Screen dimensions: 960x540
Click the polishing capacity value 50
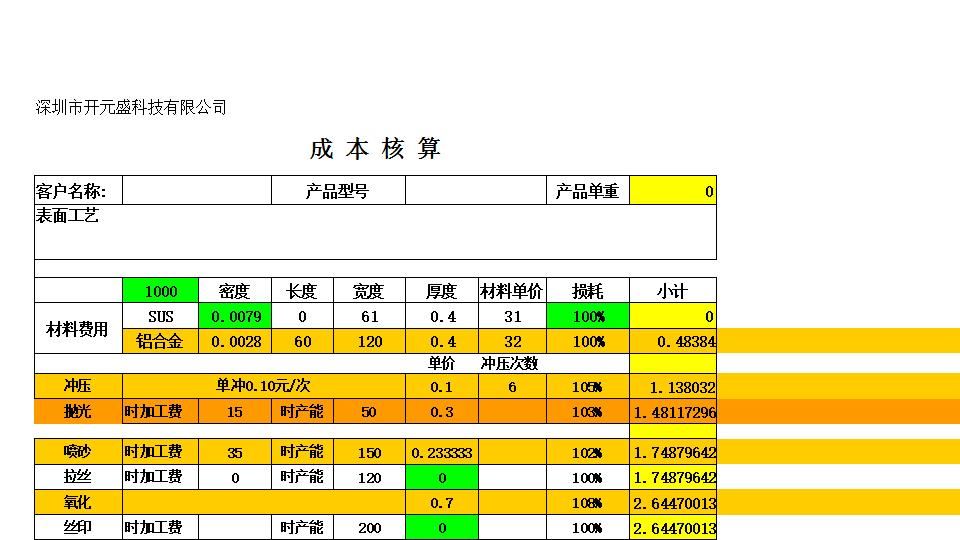pyautogui.click(x=369, y=411)
